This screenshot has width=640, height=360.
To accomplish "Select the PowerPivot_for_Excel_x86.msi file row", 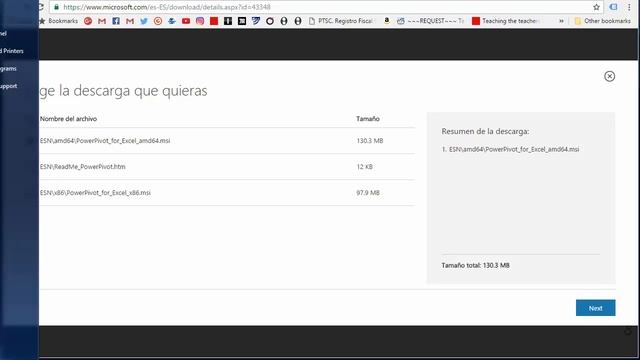I will coord(227,193).
